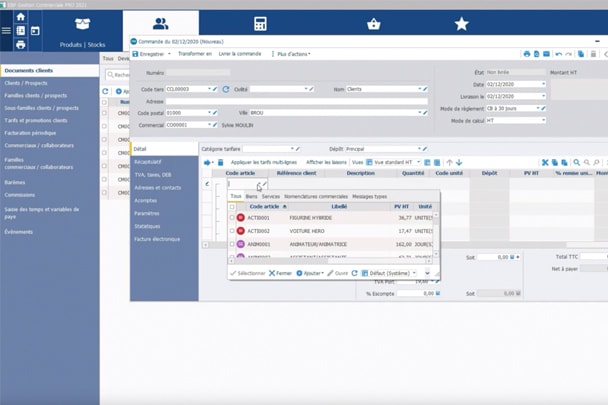Click Livrer la commande button
This screenshot has height=405, width=608.
[239, 54]
